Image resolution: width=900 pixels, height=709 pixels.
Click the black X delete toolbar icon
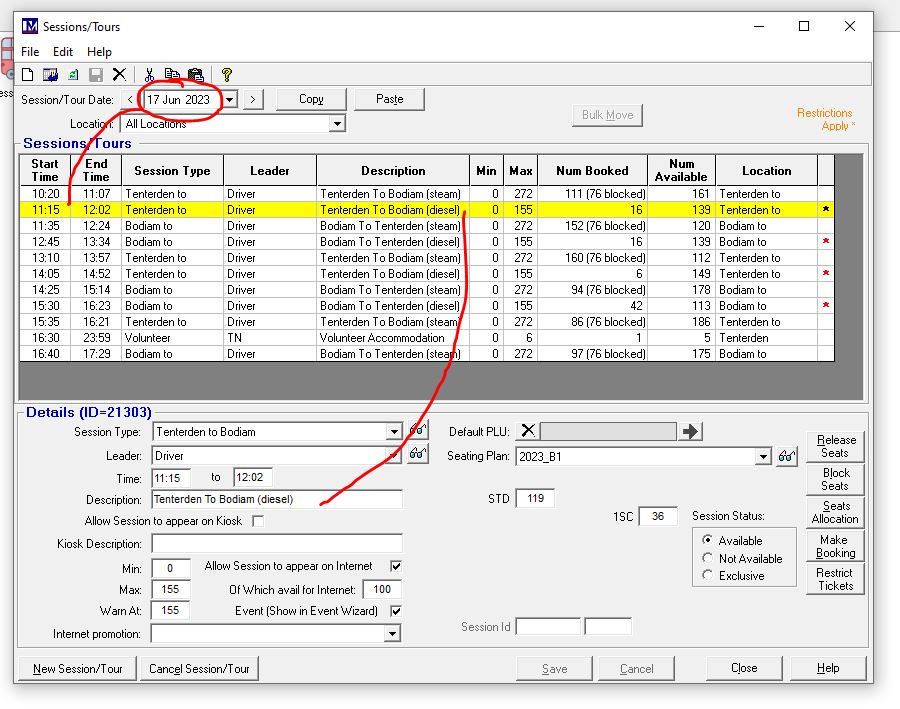coord(119,75)
